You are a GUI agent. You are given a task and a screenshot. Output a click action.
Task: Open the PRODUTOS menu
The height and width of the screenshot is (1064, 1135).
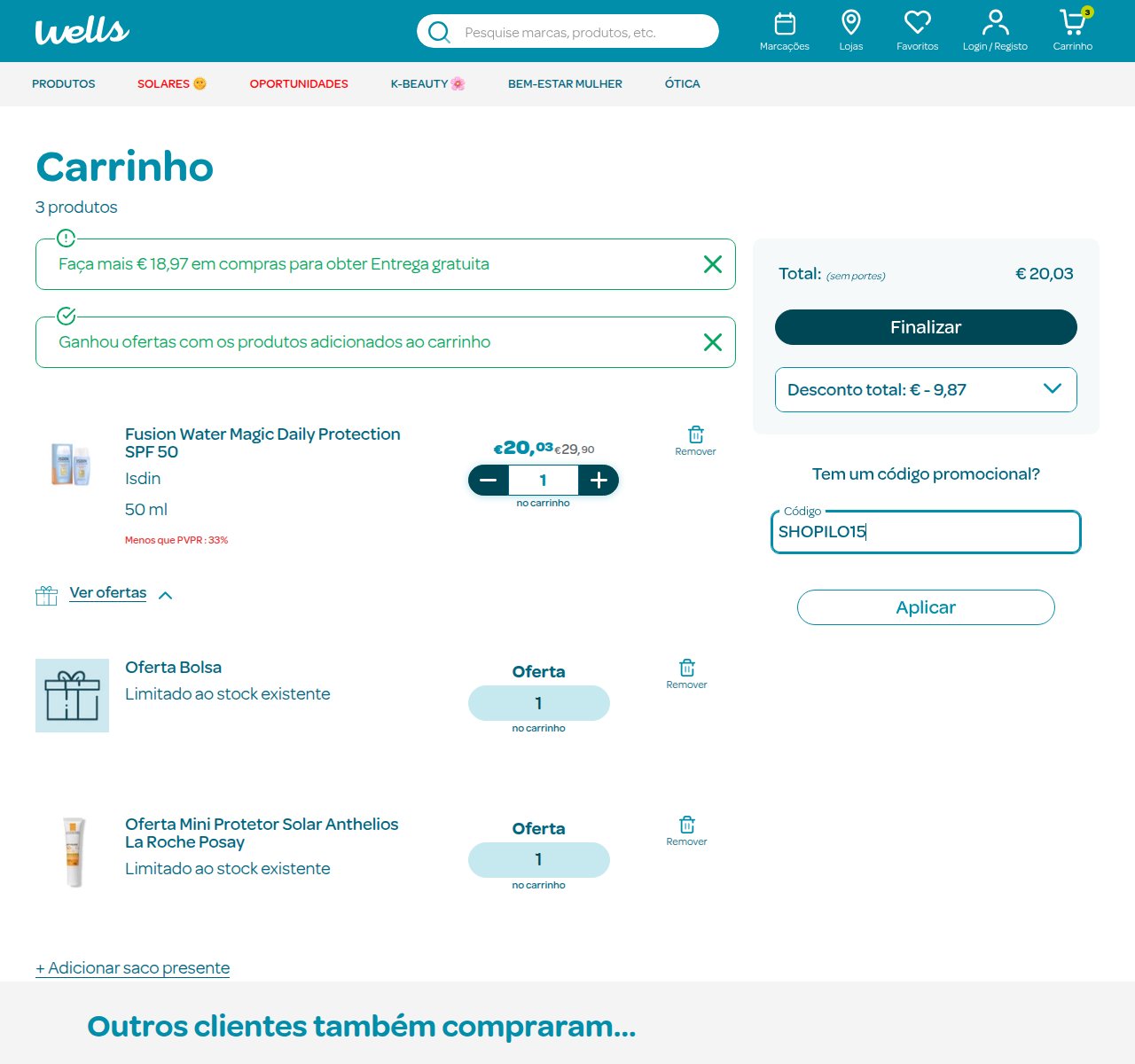point(64,84)
